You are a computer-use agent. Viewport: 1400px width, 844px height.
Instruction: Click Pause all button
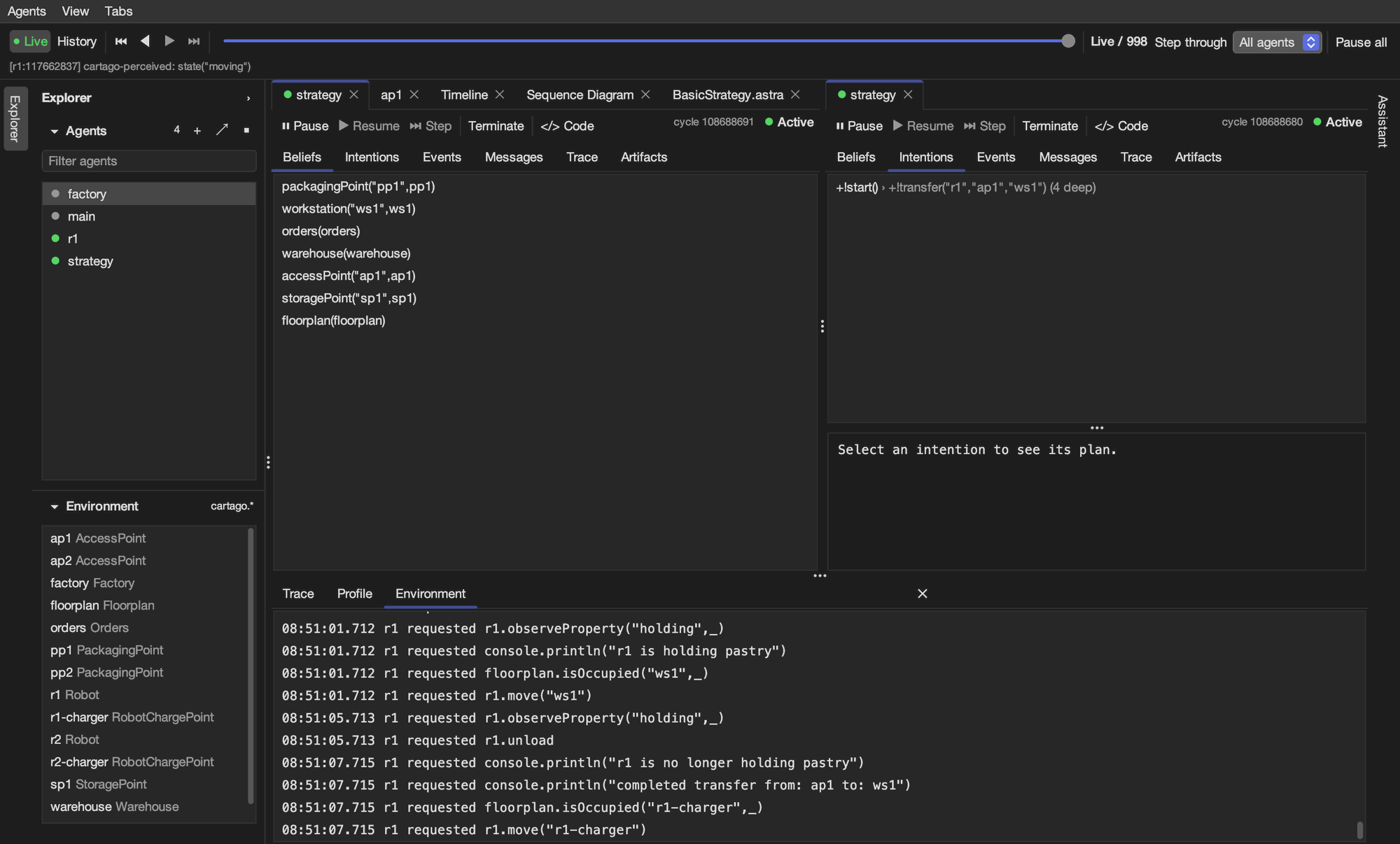pyautogui.click(x=1361, y=43)
